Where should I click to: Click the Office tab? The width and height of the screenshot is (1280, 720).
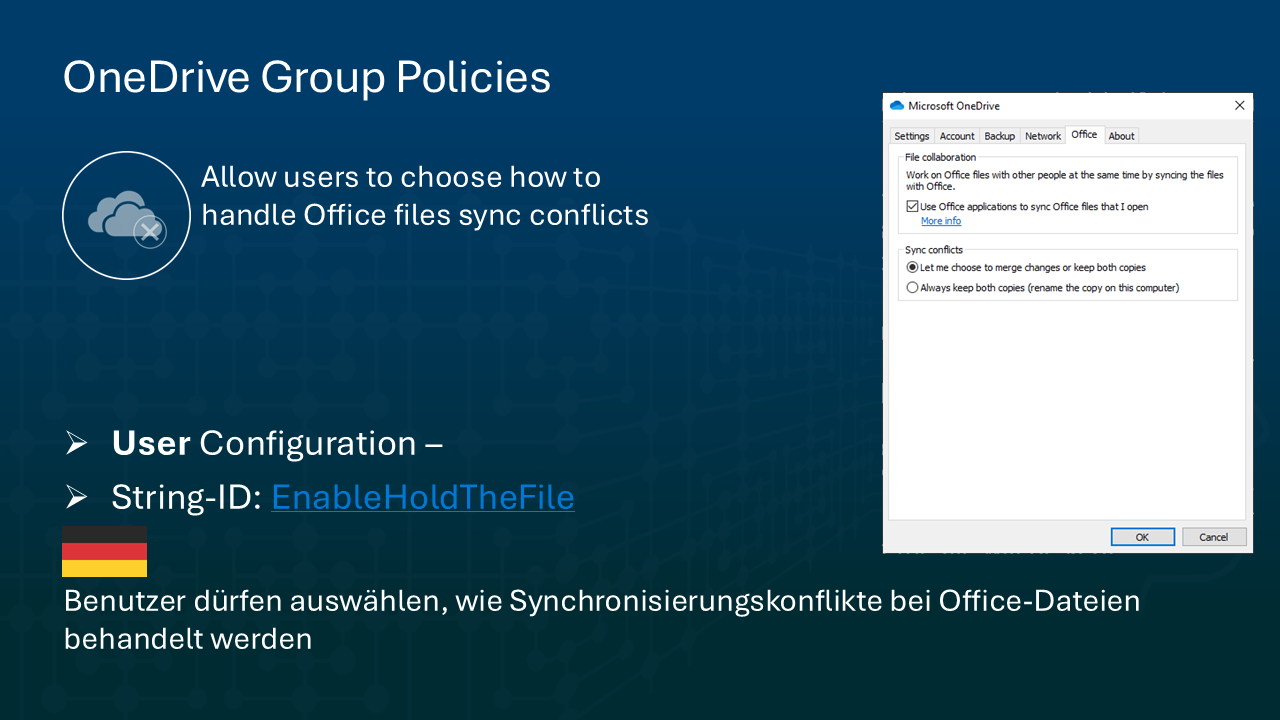pos(1084,135)
